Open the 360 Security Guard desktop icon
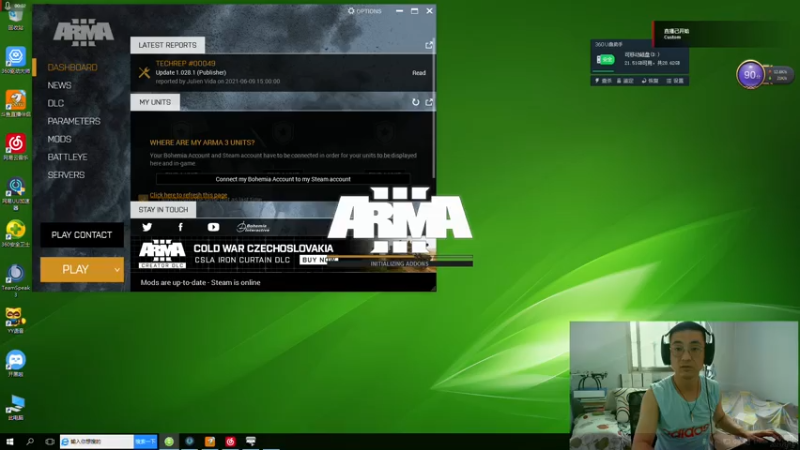Image resolution: width=800 pixels, height=450 pixels. [15, 234]
